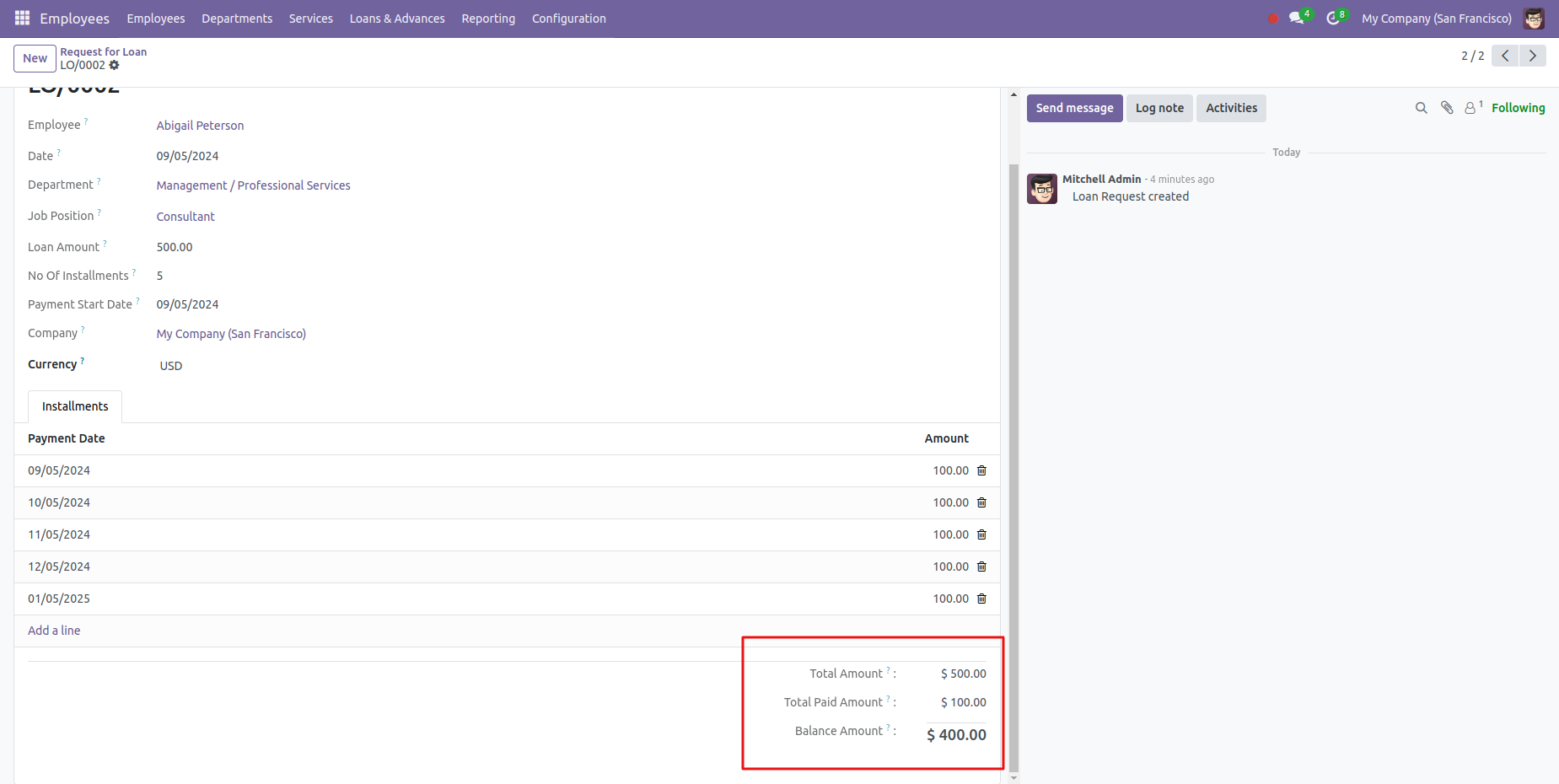This screenshot has height=784, width=1559.
Task: Open the activities clock icon in navbar
Action: pos(1332,18)
